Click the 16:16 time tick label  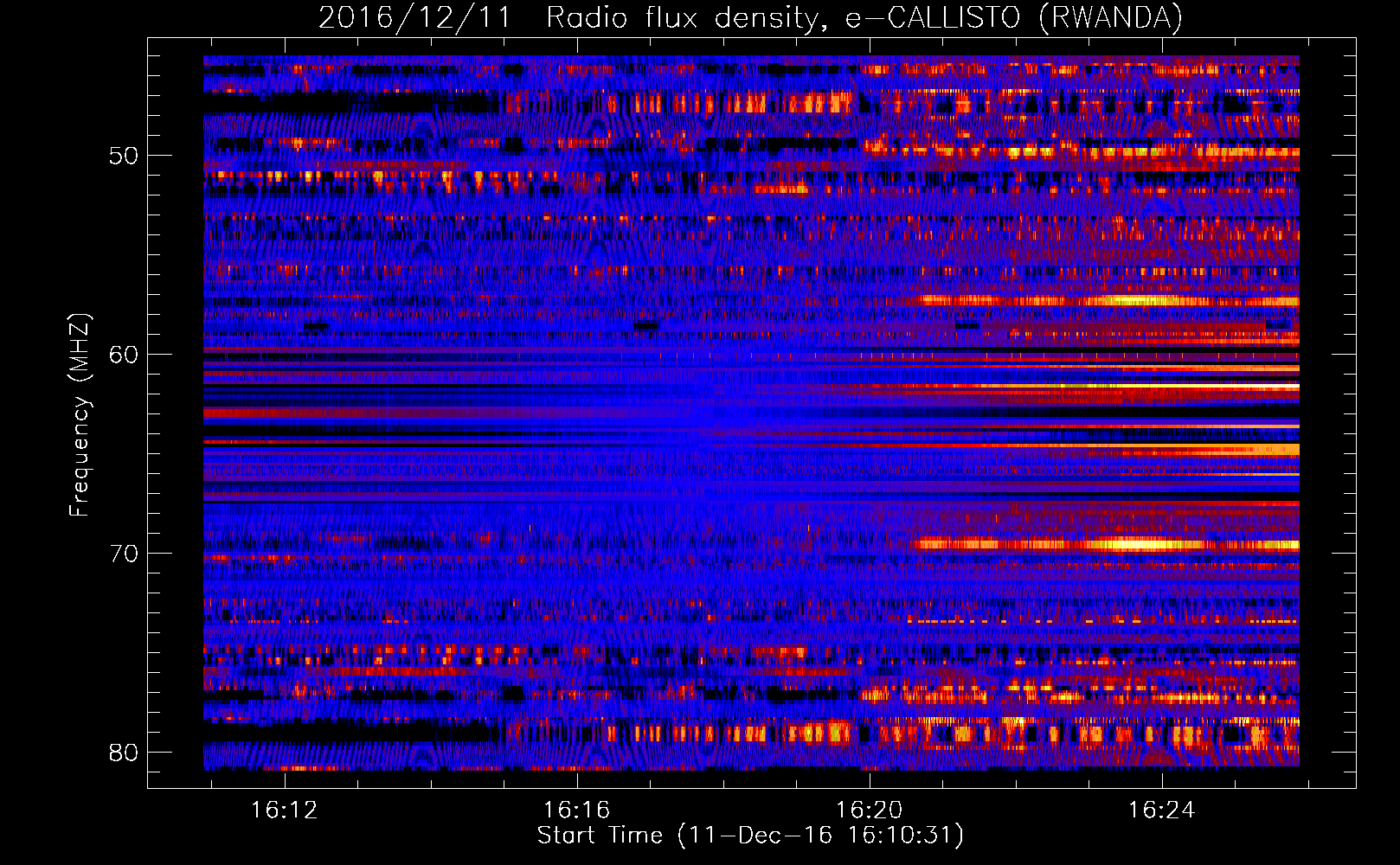[577, 811]
